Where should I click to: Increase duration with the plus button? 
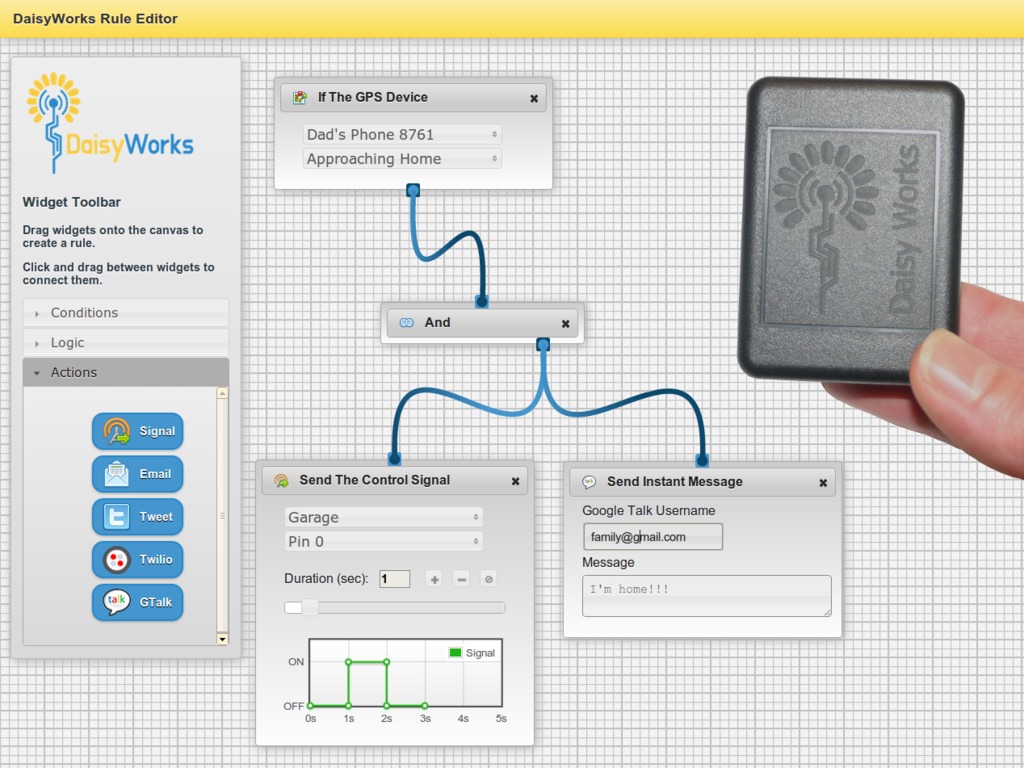point(434,579)
